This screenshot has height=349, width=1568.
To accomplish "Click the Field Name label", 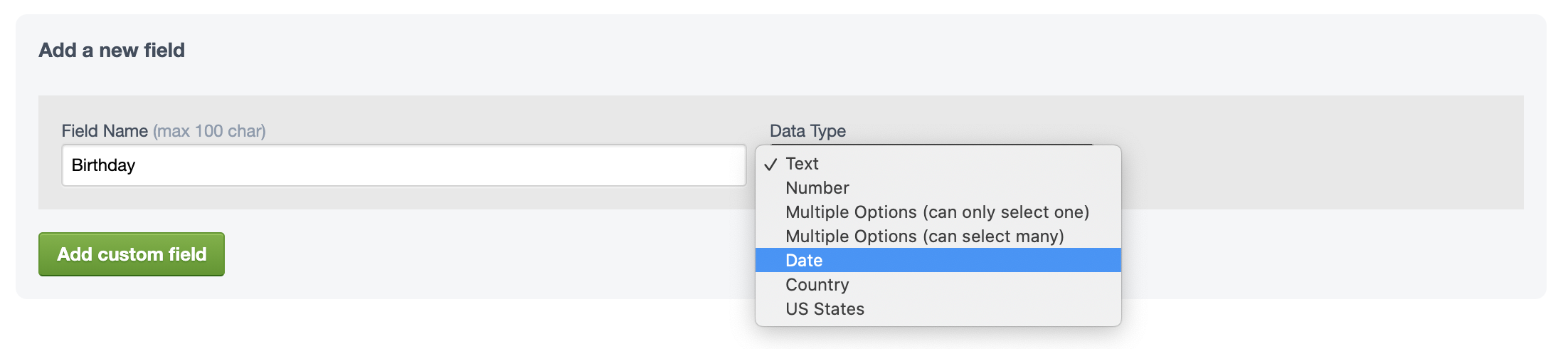I will point(105,131).
